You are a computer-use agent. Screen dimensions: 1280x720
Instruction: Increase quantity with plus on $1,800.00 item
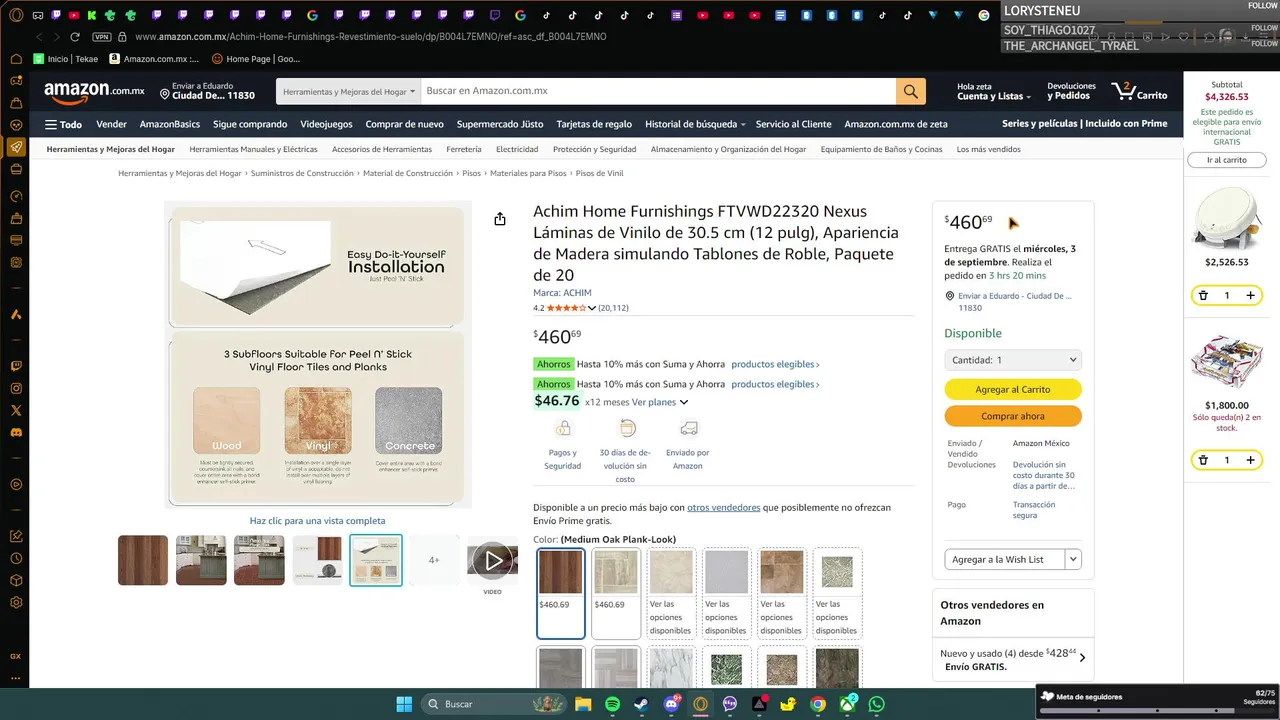[x=1250, y=460]
